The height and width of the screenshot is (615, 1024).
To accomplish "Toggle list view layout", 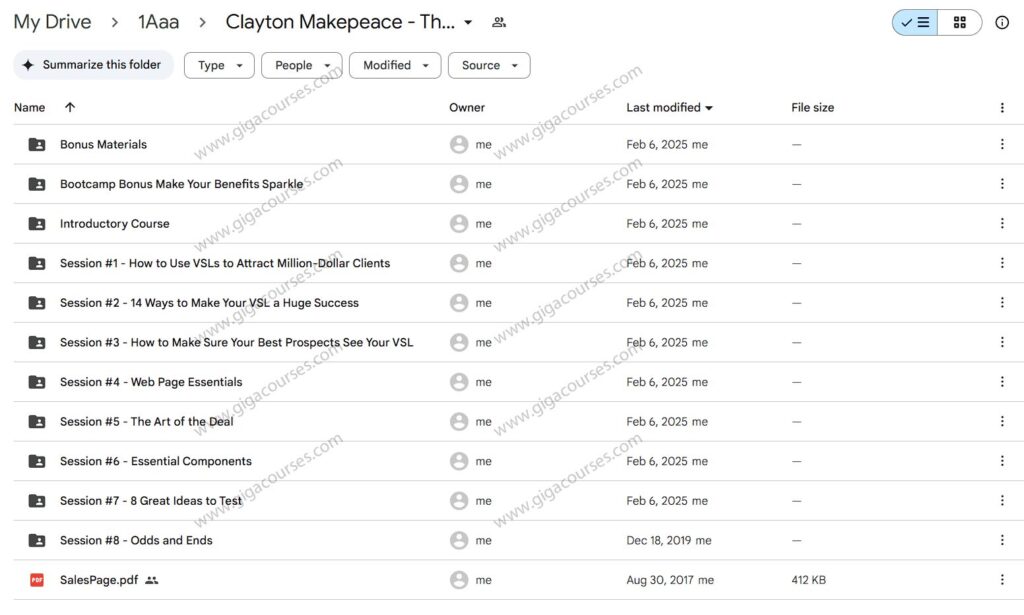I will tap(914, 21).
